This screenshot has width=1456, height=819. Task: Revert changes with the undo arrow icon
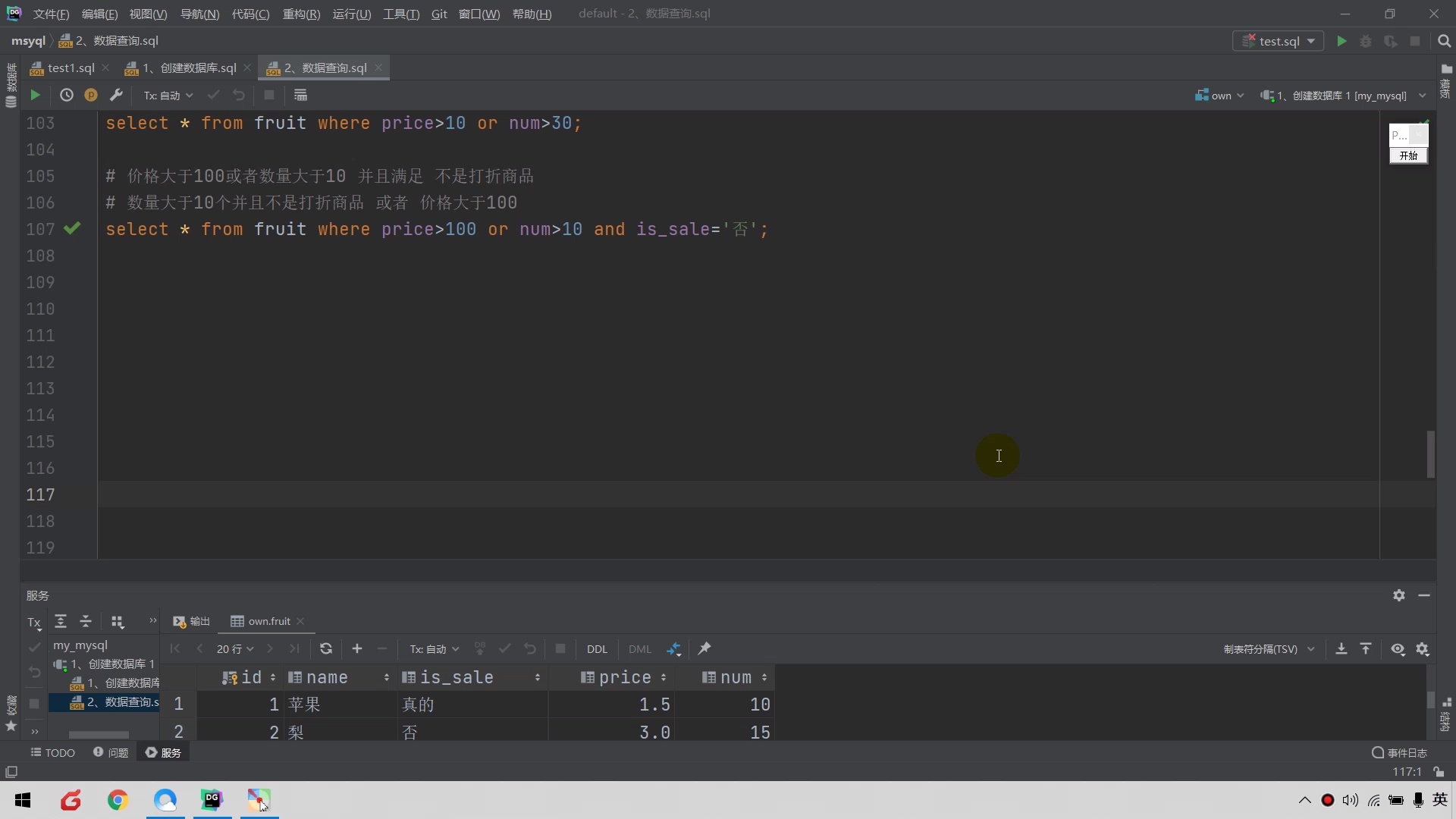pyautogui.click(x=529, y=649)
